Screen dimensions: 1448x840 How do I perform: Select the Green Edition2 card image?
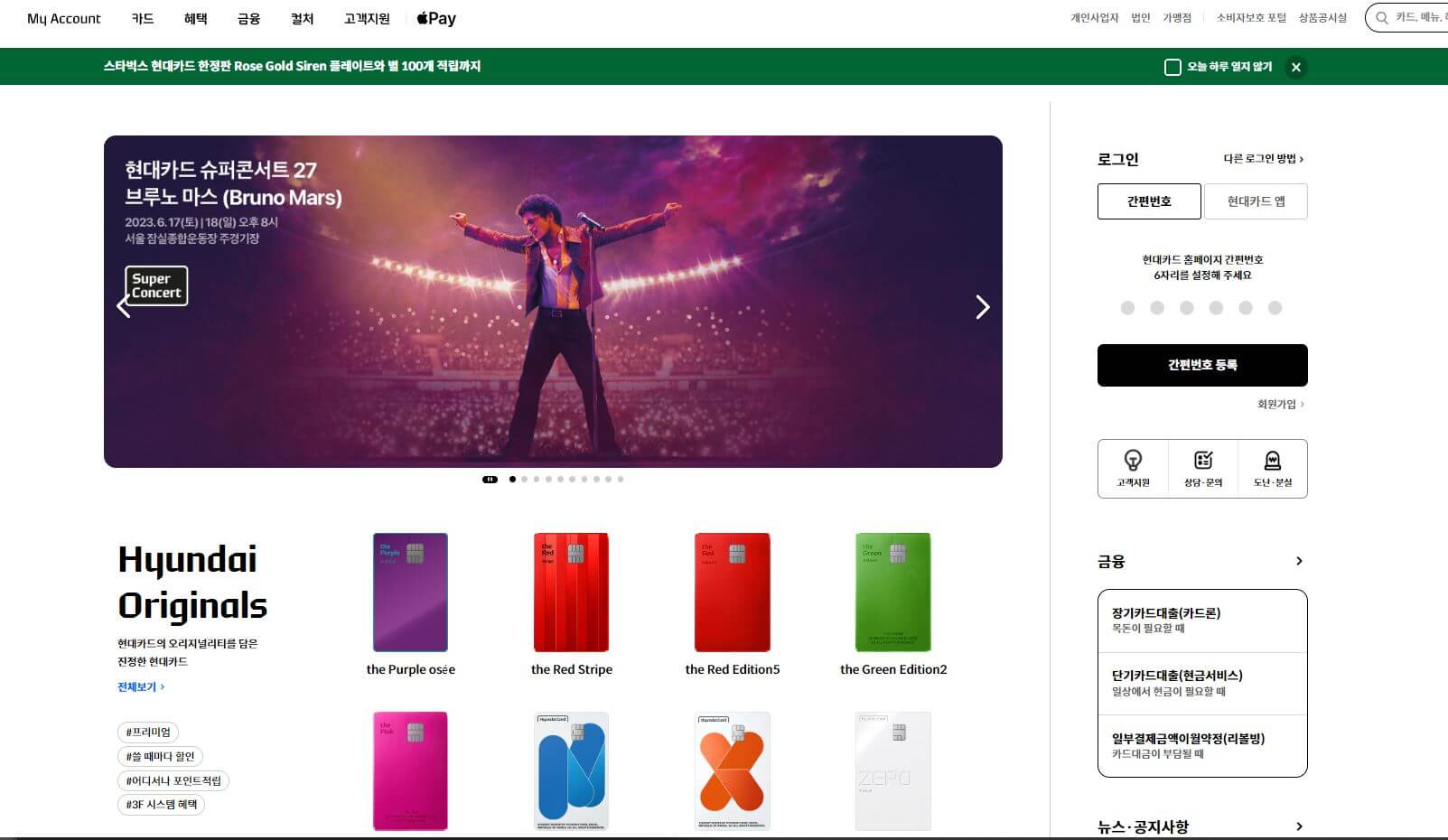pos(892,593)
